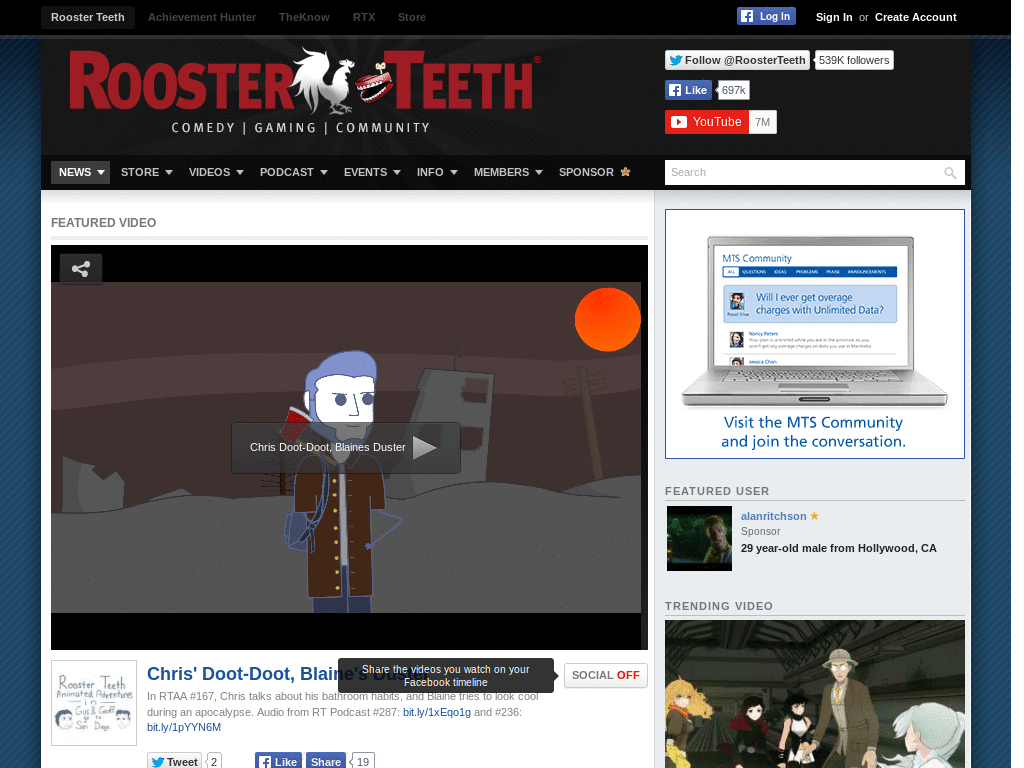Open the Rooster Teeth Animated Adventures thumbnail
Image resolution: width=1024 pixels, height=768 pixels.
(94, 703)
